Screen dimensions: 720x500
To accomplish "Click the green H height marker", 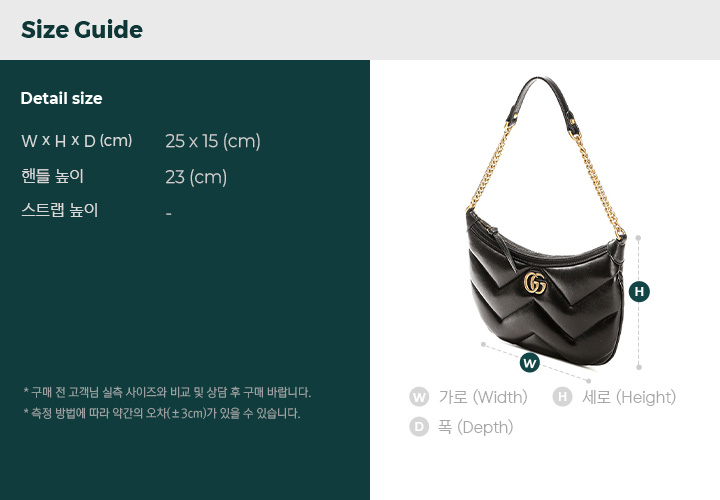I will (x=639, y=292).
